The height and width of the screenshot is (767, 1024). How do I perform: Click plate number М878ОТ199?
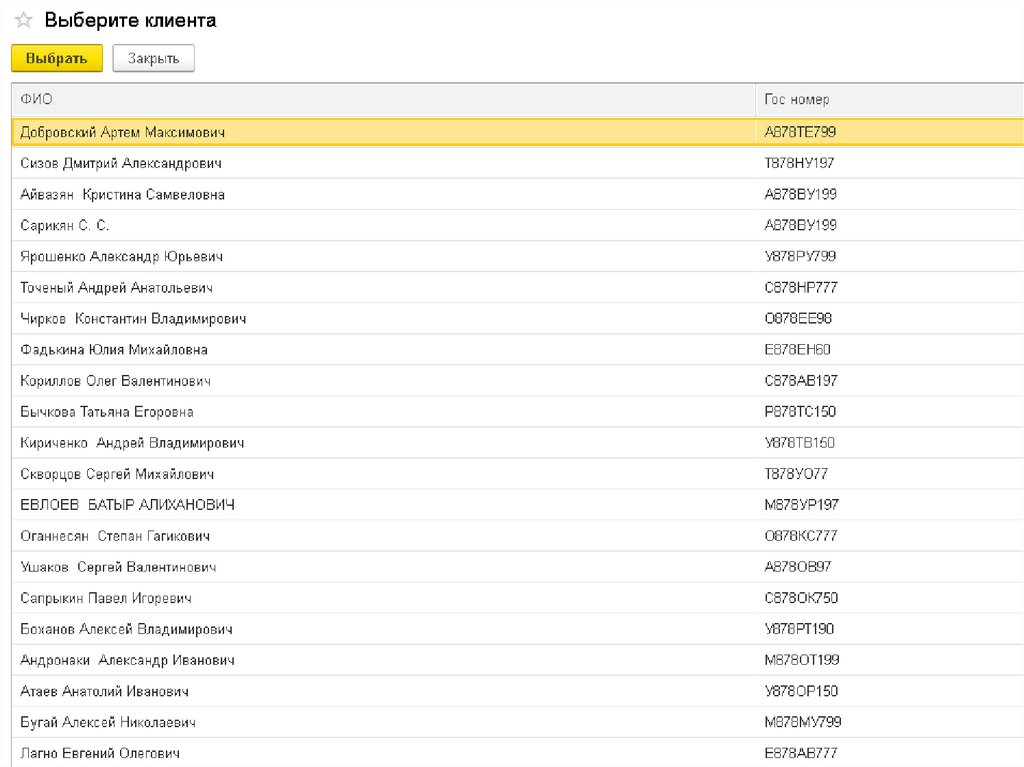coord(802,660)
